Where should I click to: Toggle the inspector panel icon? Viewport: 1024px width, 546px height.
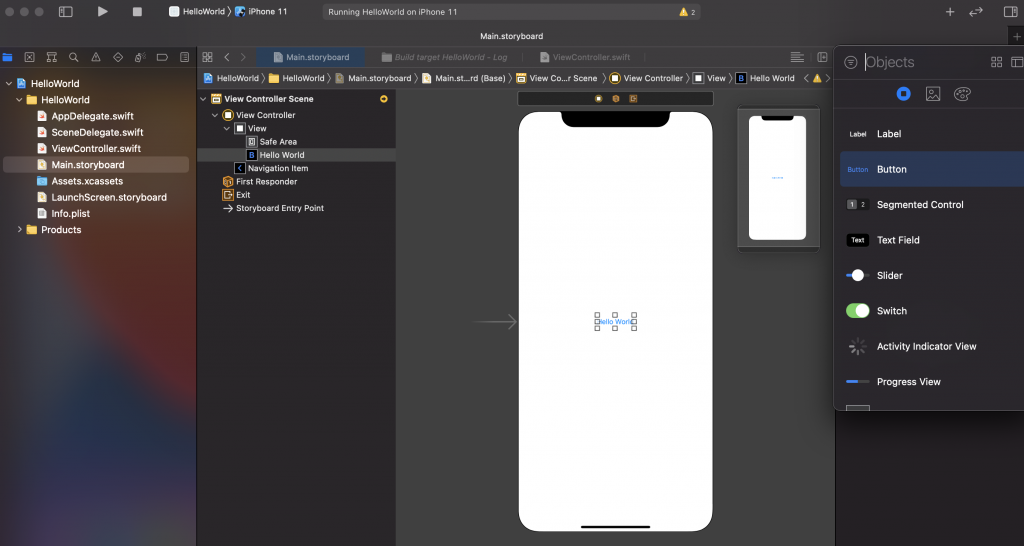[1010, 12]
